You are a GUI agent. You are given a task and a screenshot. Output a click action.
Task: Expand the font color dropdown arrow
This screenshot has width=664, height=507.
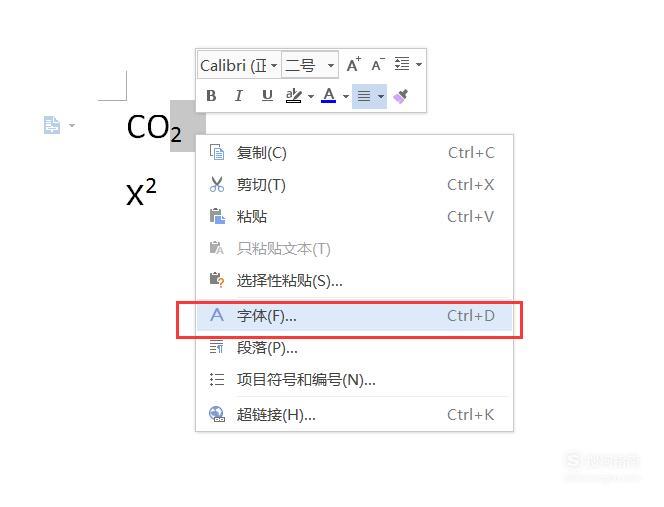click(x=346, y=97)
